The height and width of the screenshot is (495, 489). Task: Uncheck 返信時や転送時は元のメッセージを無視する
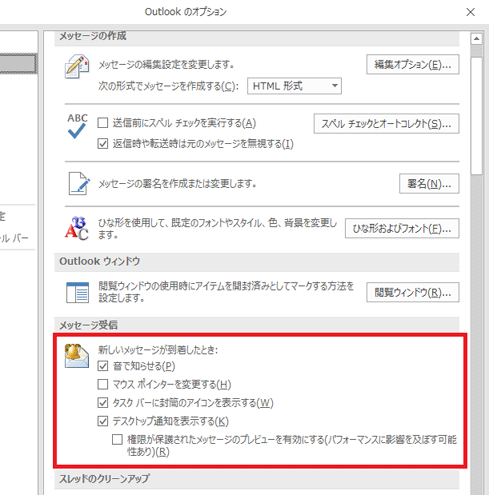[x=103, y=144]
